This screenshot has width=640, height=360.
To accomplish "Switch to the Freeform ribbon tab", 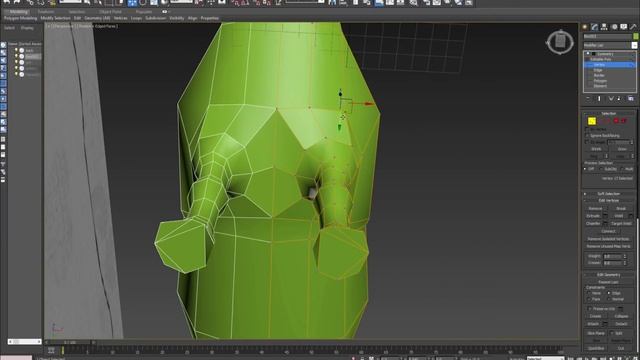I will (46, 12).
